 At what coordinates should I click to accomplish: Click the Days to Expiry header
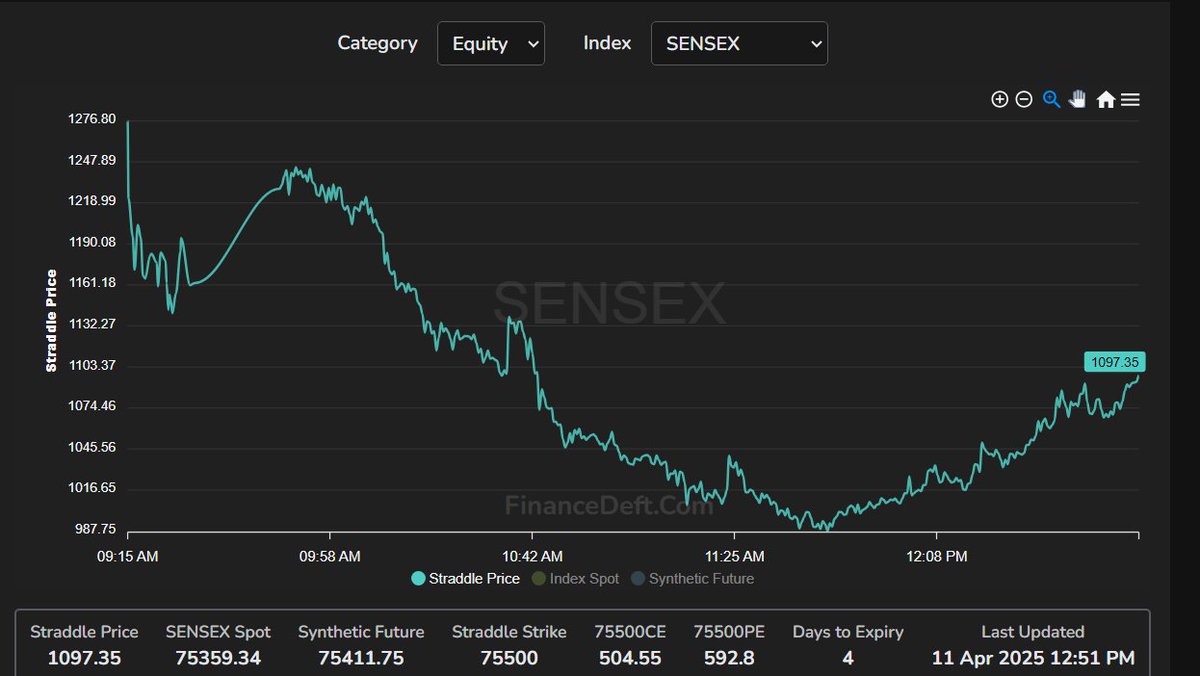(x=848, y=632)
